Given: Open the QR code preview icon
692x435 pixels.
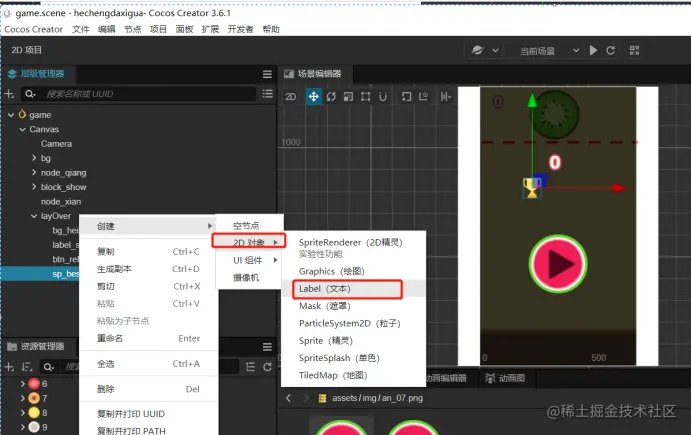Looking at the screenshot, I should pos(634,50).
